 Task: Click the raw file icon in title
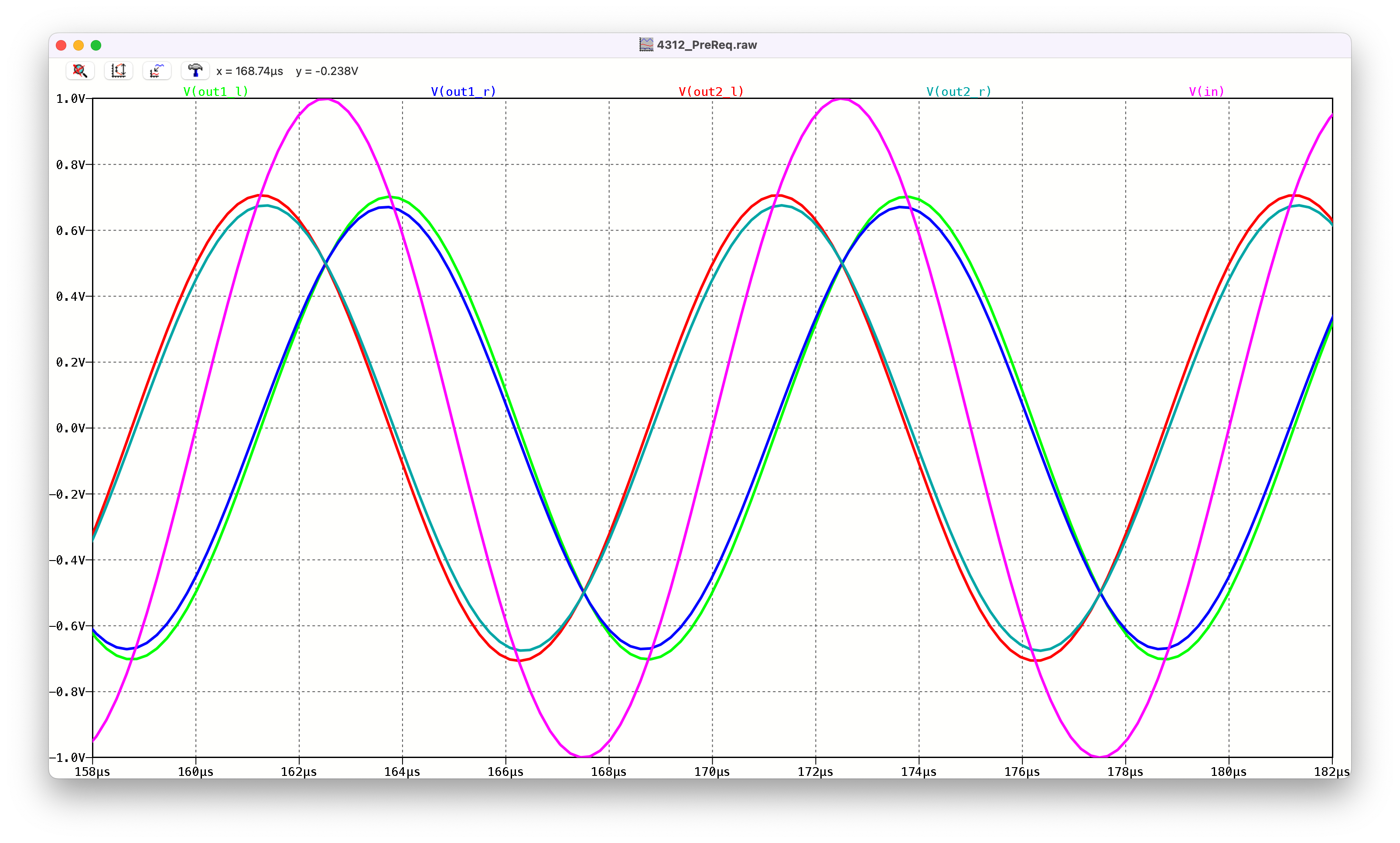click(646, 45)
